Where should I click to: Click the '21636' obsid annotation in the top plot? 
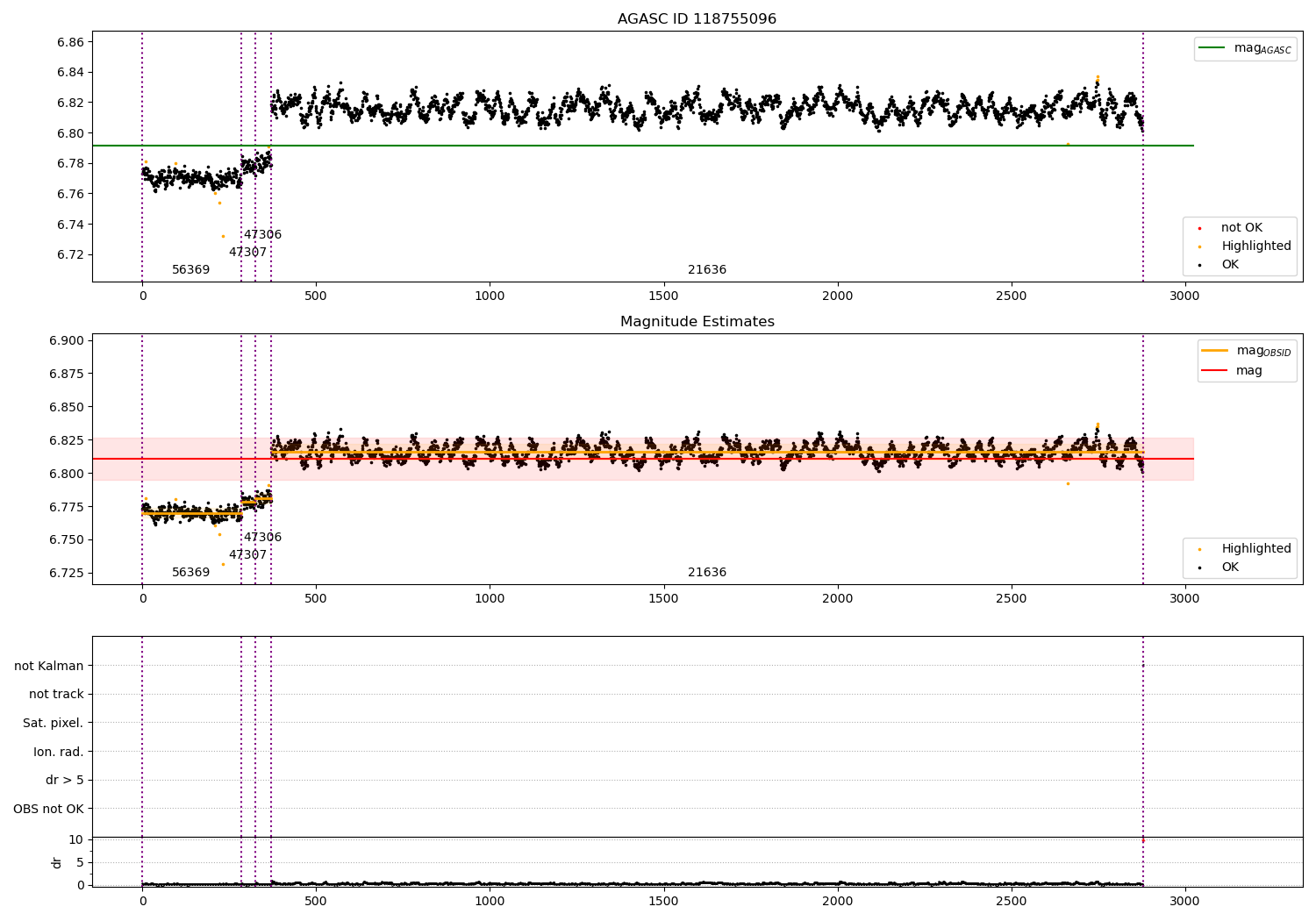click(x=707, y=269)
